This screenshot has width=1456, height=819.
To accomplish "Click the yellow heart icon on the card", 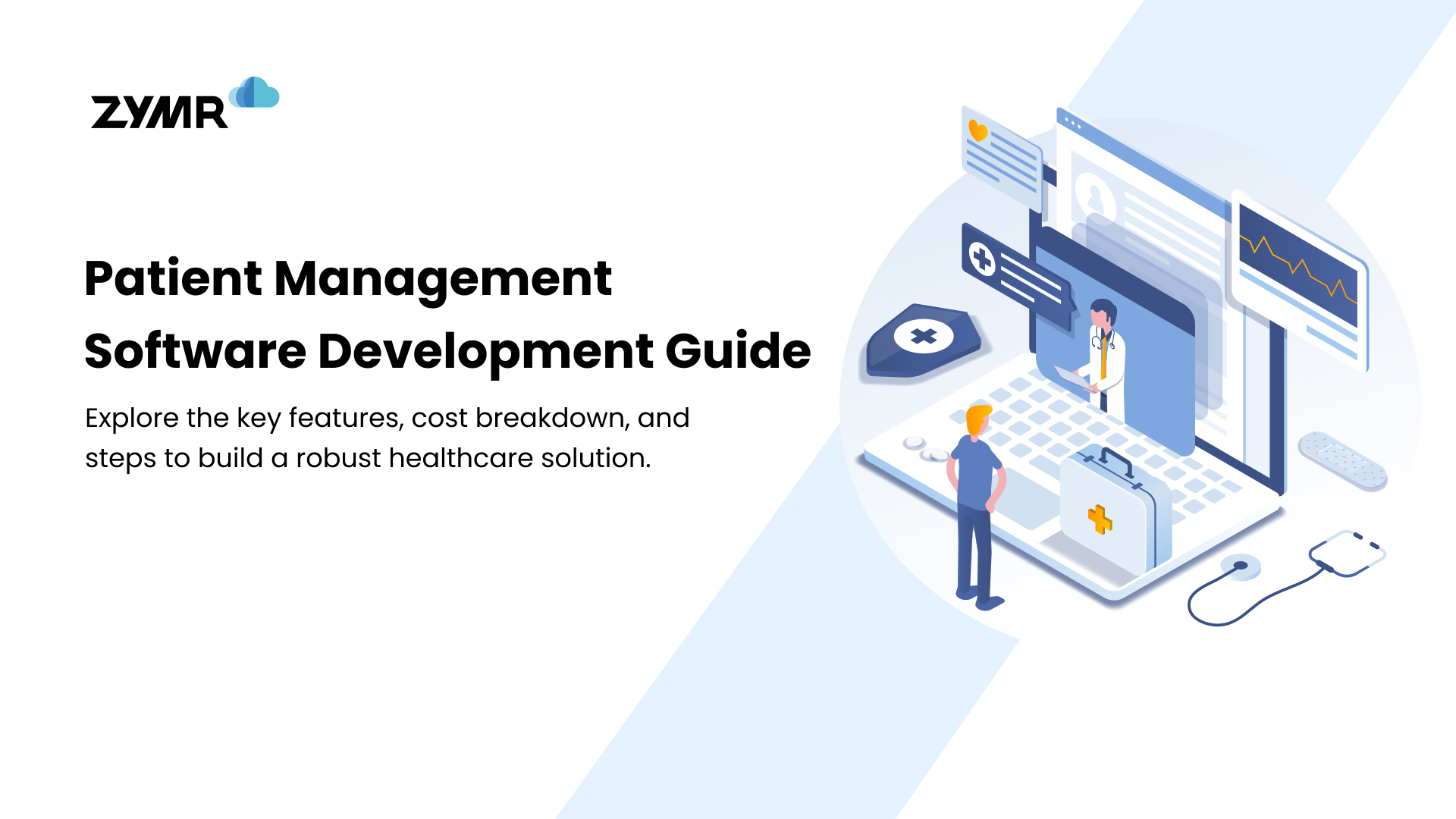I will [978, 129].
